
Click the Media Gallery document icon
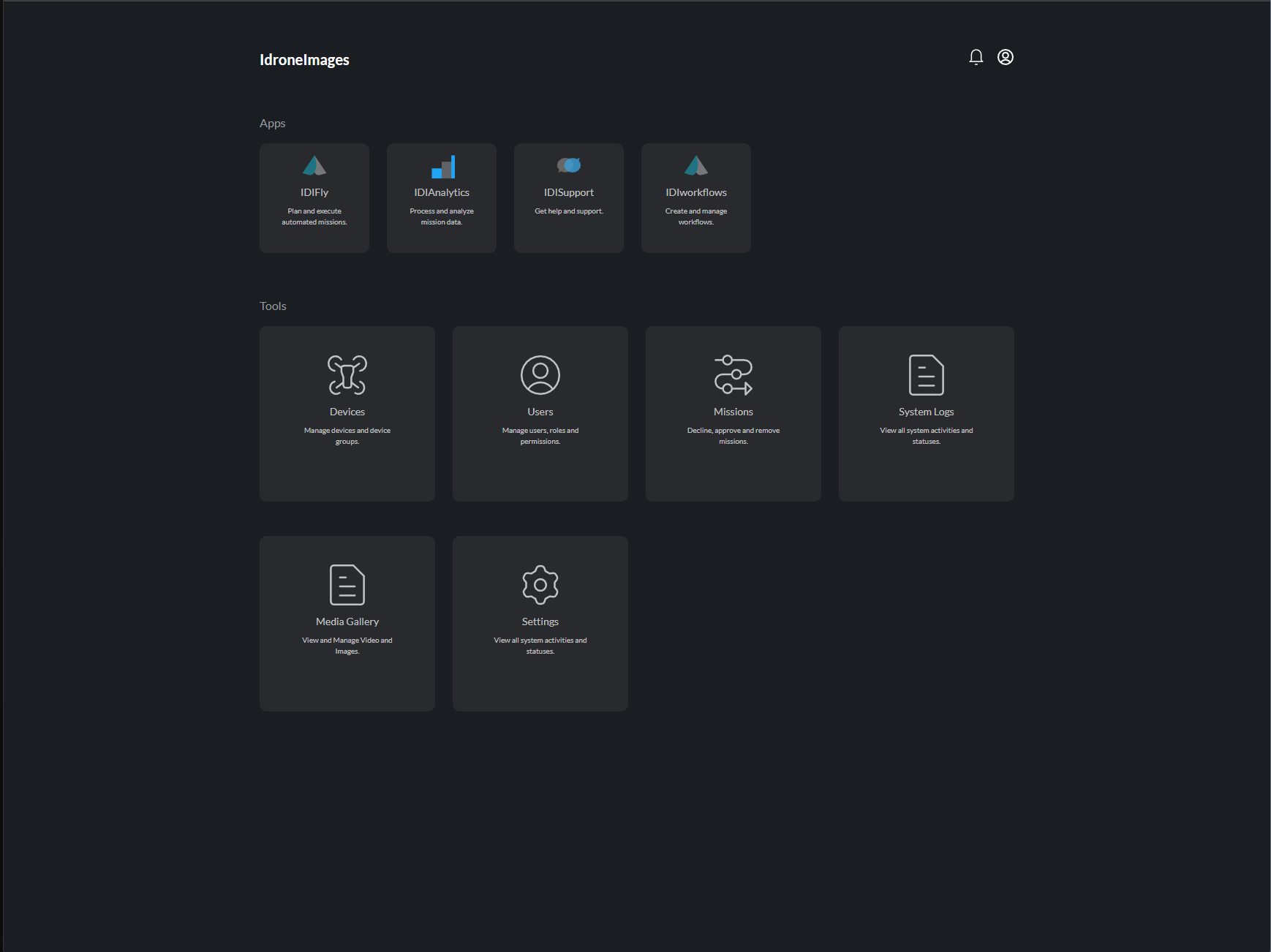coord(347,585)
